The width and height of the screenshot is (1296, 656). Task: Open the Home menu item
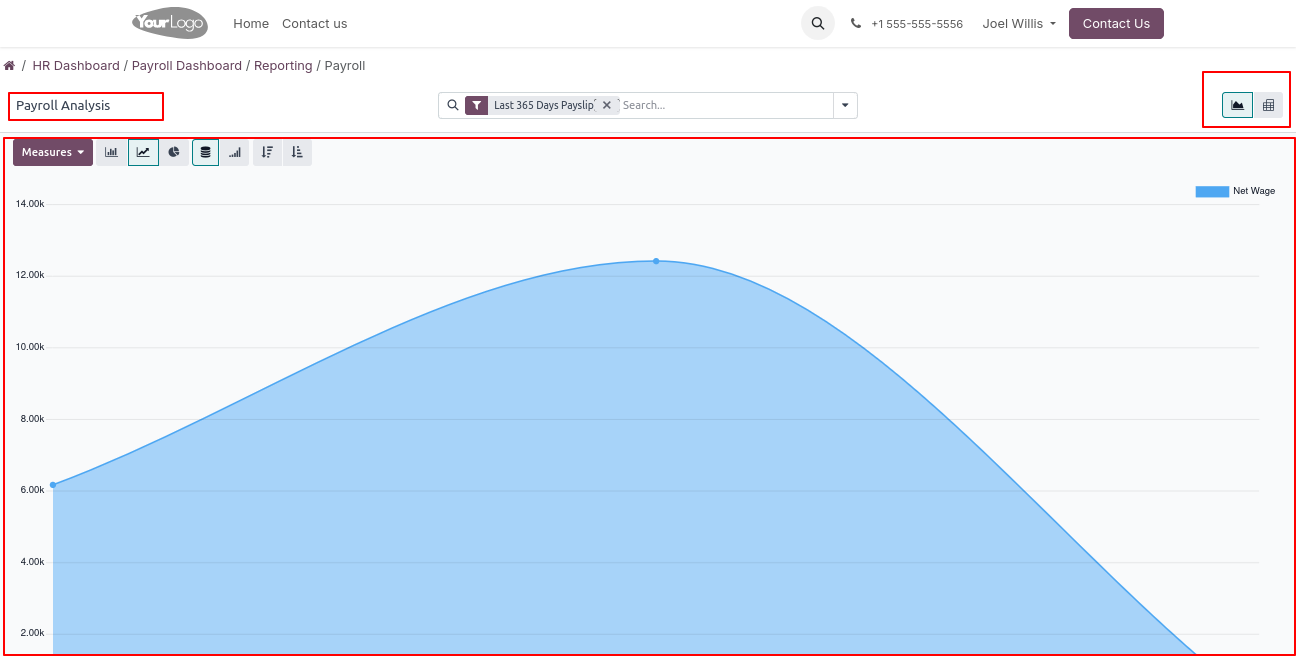click(x=251, y=23)
